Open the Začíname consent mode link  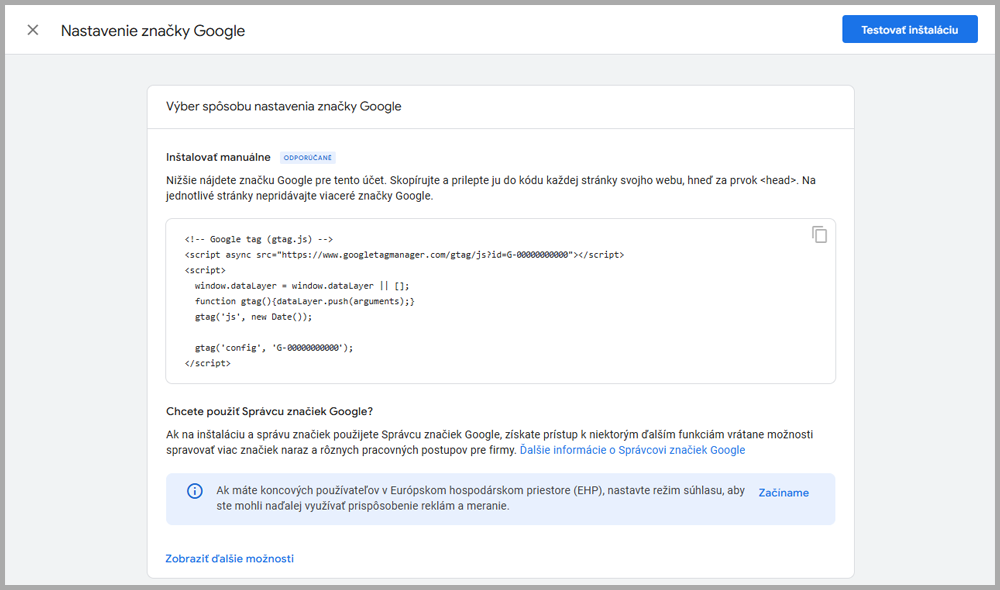coord(783,492)
